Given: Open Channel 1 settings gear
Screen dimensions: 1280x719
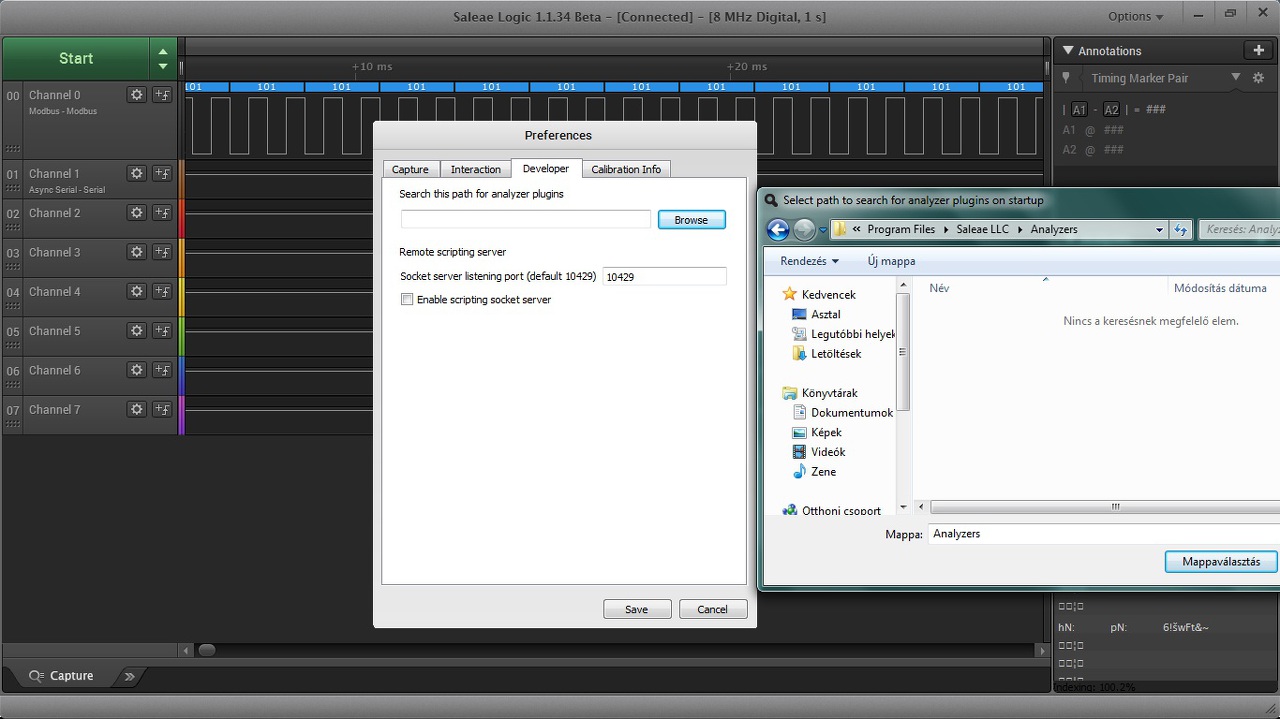Looking at the screenshot, I should (x=137, y=174).
